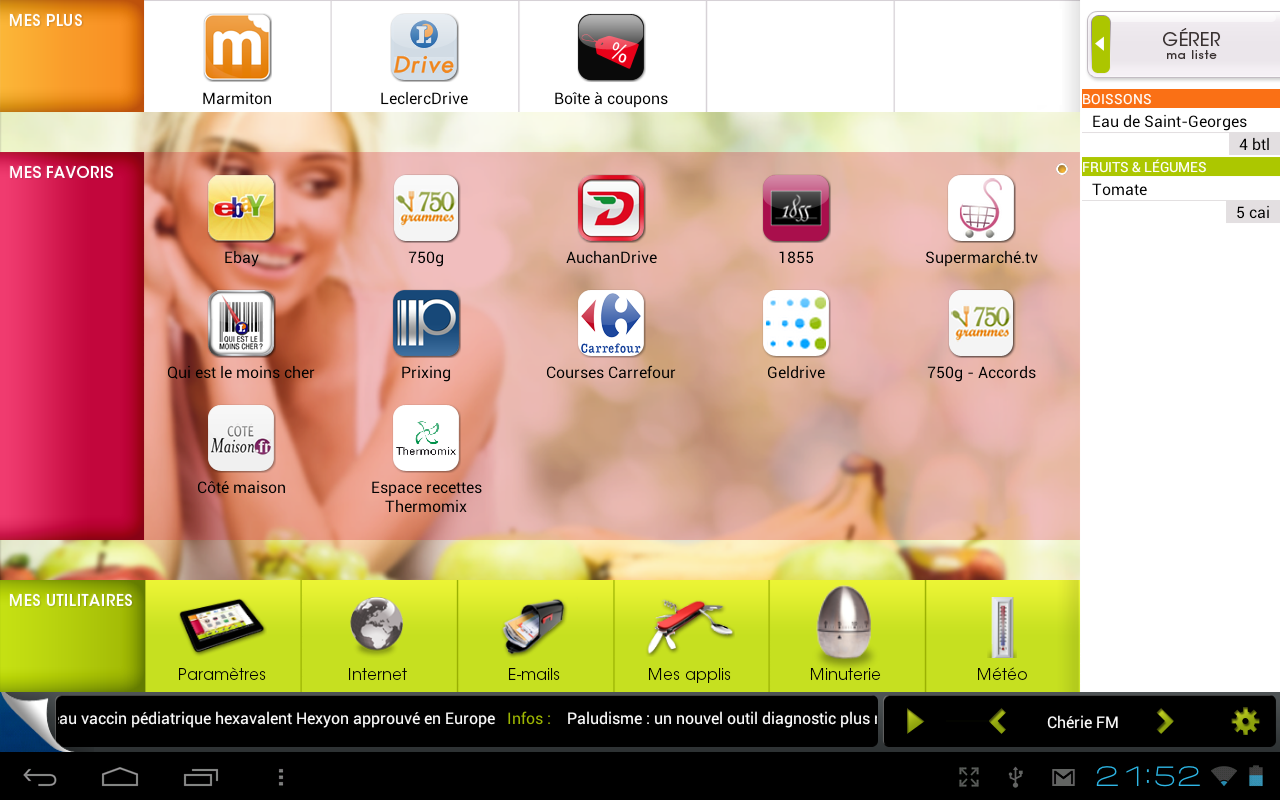Launch the LeclercDrive shortcut

click(424, 48)
